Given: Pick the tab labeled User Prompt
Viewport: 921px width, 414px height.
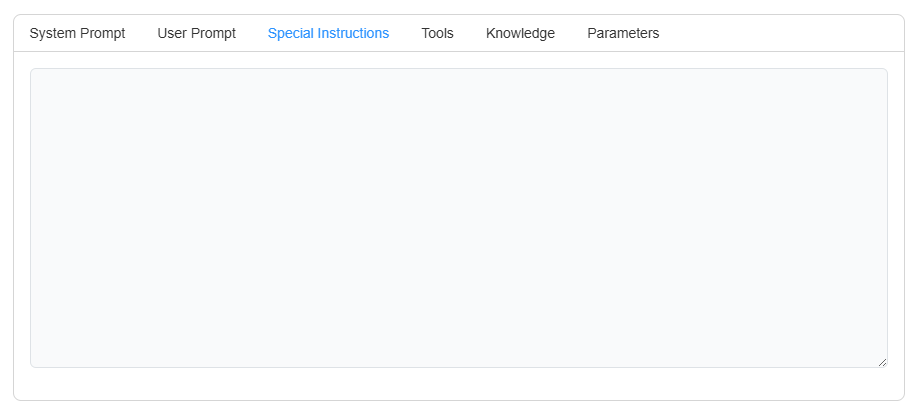Looking at the screenshot, I should pos(196,33).
